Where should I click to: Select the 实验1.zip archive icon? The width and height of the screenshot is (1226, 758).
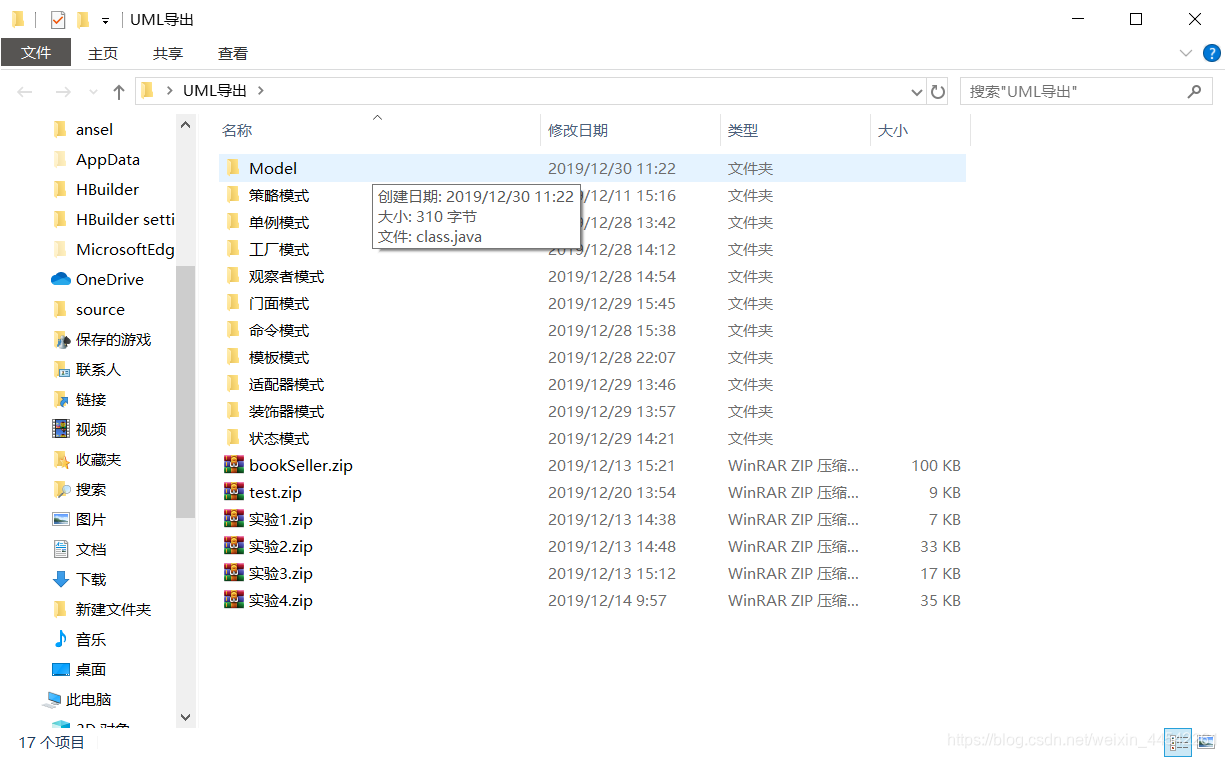pyautogui.click(x=234, y=519)
